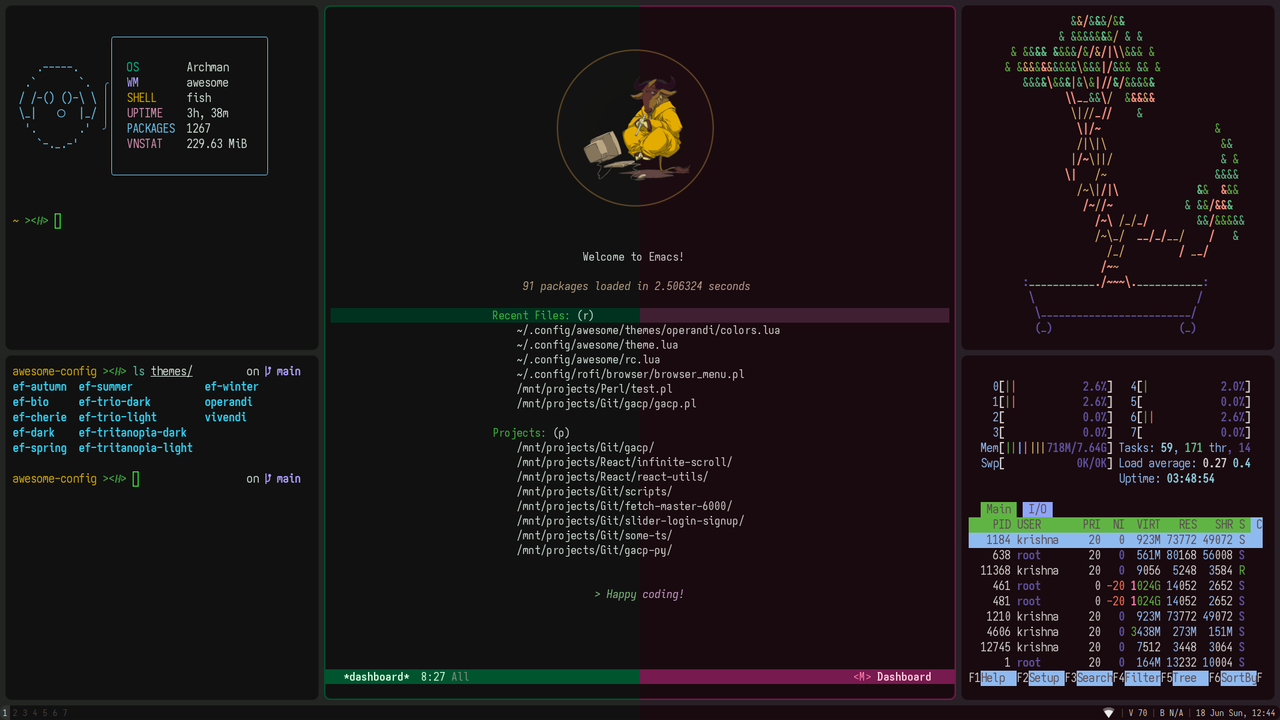
Task: Open project /mnt/projects/Git/gacp-py/
Action: 594,550
